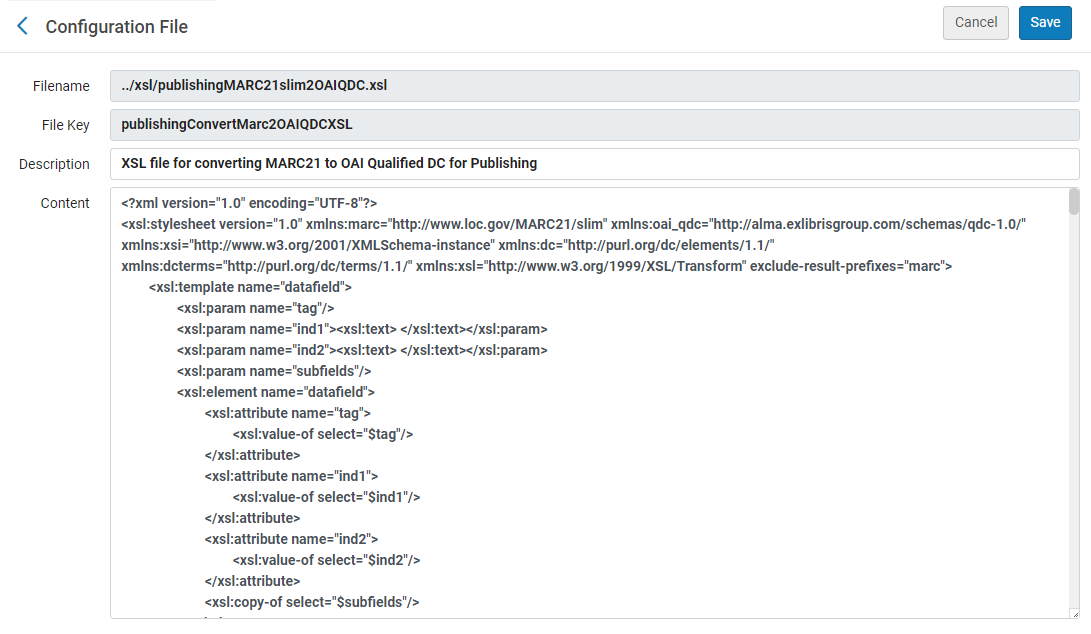Click the xsl:attribute name="ind1" line
Image resolution: width=1091 pixels, height=634 pixels.
tap(292, 476)
